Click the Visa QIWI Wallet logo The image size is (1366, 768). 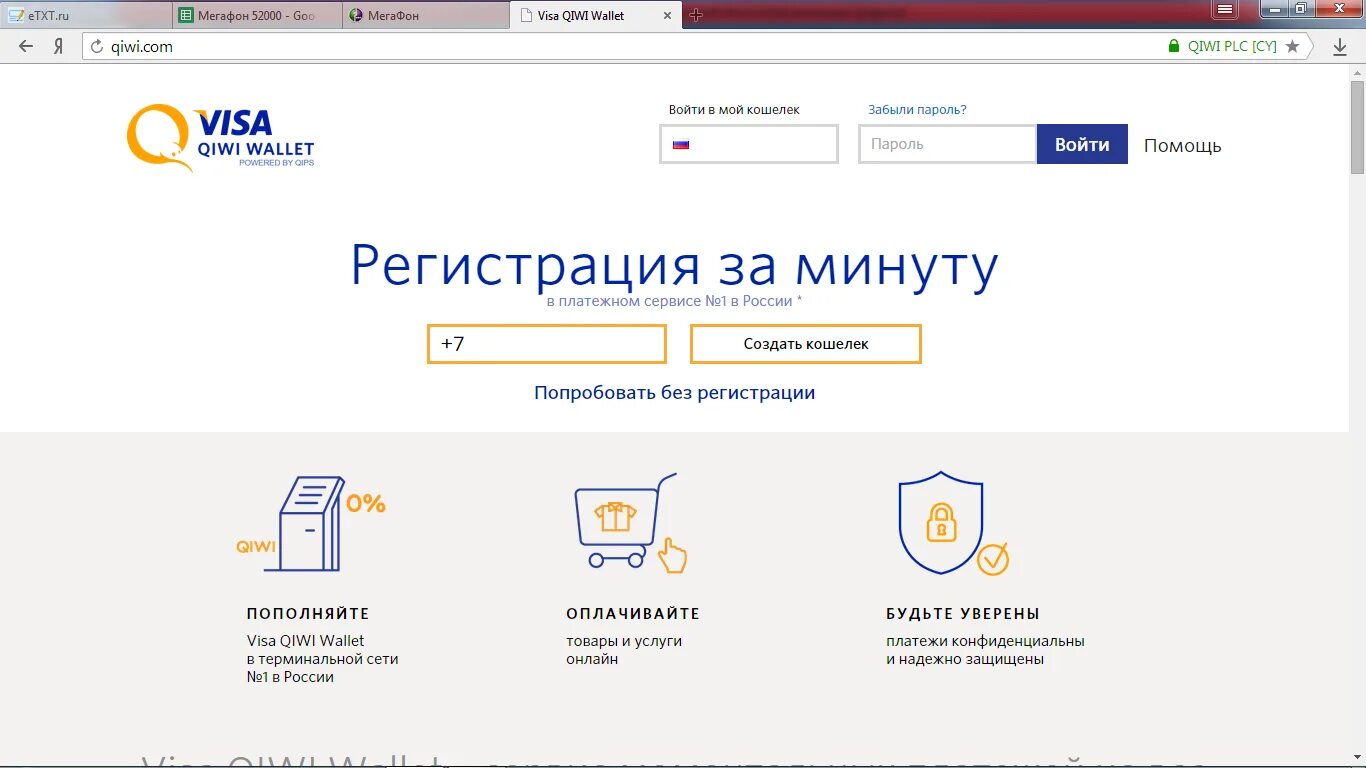pyautogui.click(x=221, y=138)
